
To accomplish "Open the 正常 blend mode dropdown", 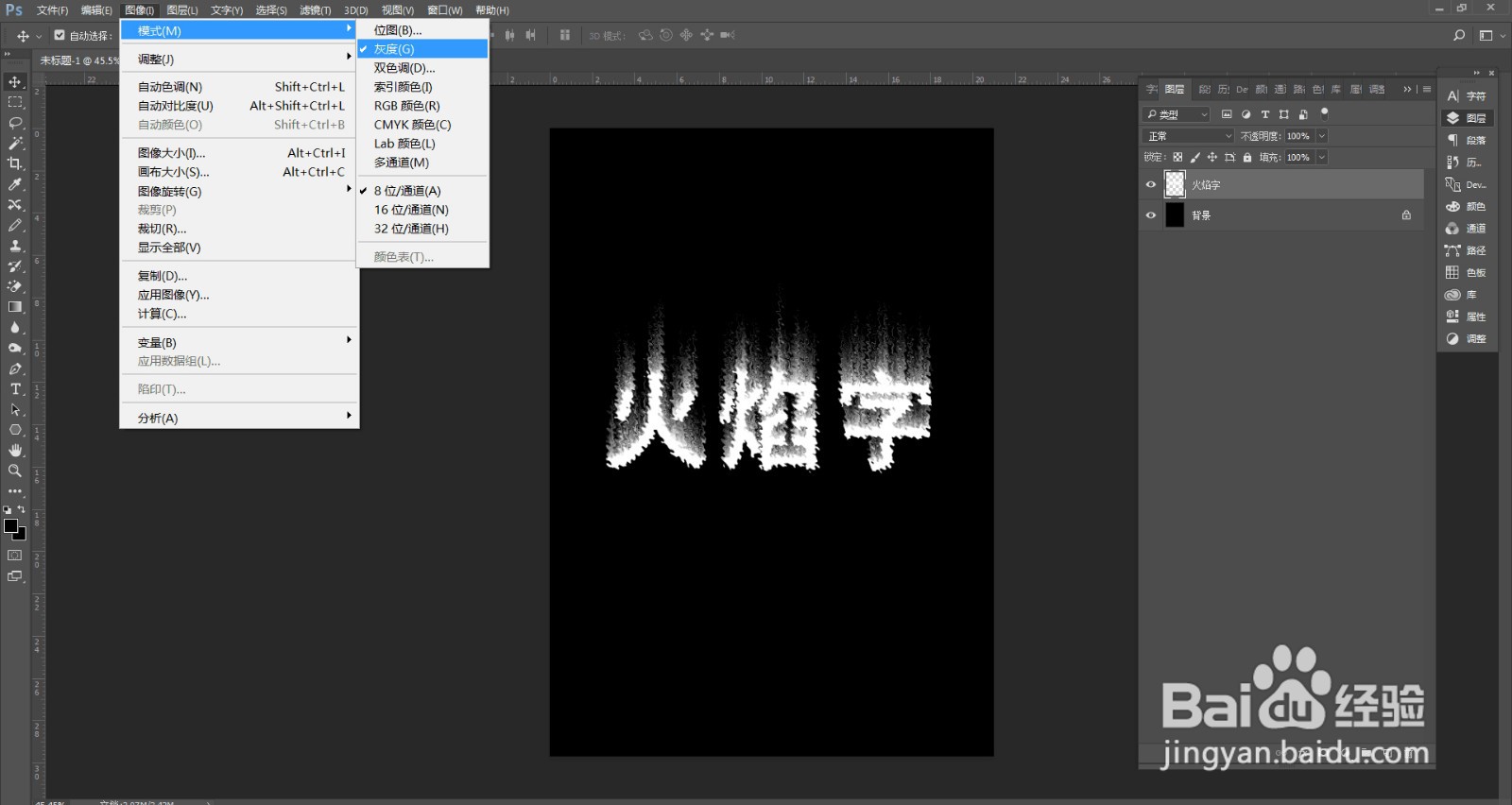I will [x=1189, y=136].
